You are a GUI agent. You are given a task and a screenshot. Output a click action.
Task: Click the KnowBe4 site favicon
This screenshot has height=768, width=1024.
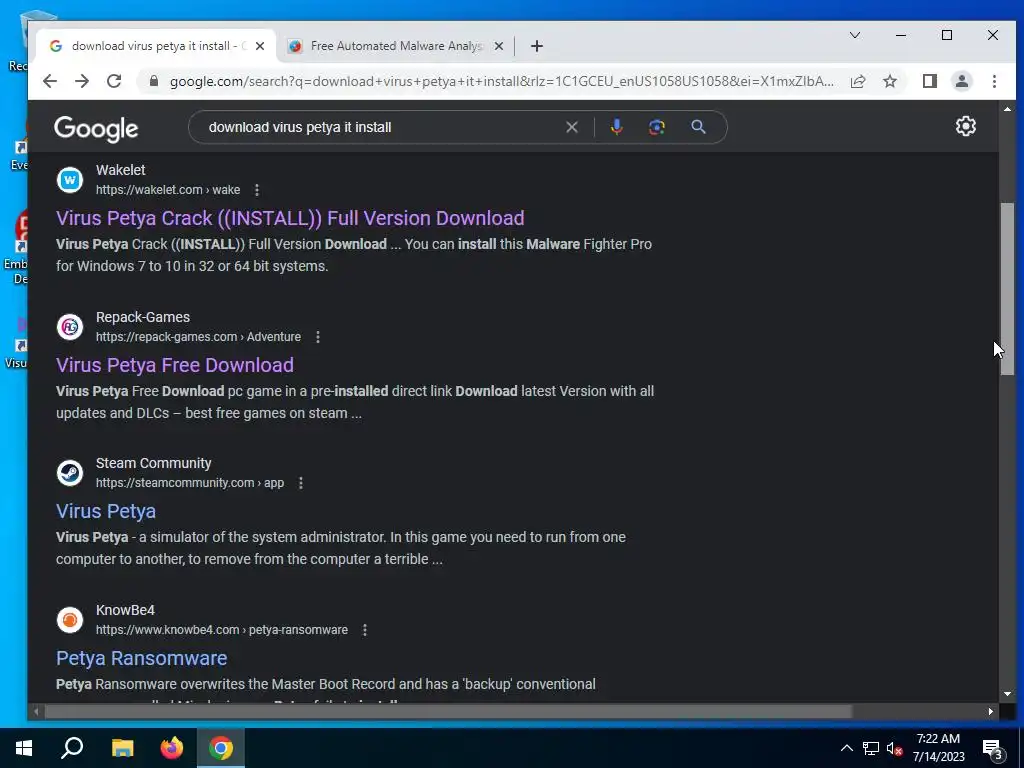tap(70, 620)
